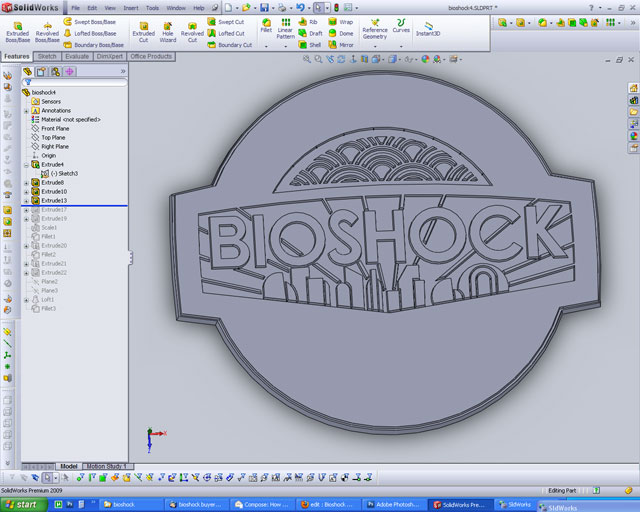
Task: Open the Reference Geometry dropdown arrow
Action: click(375, 46)
